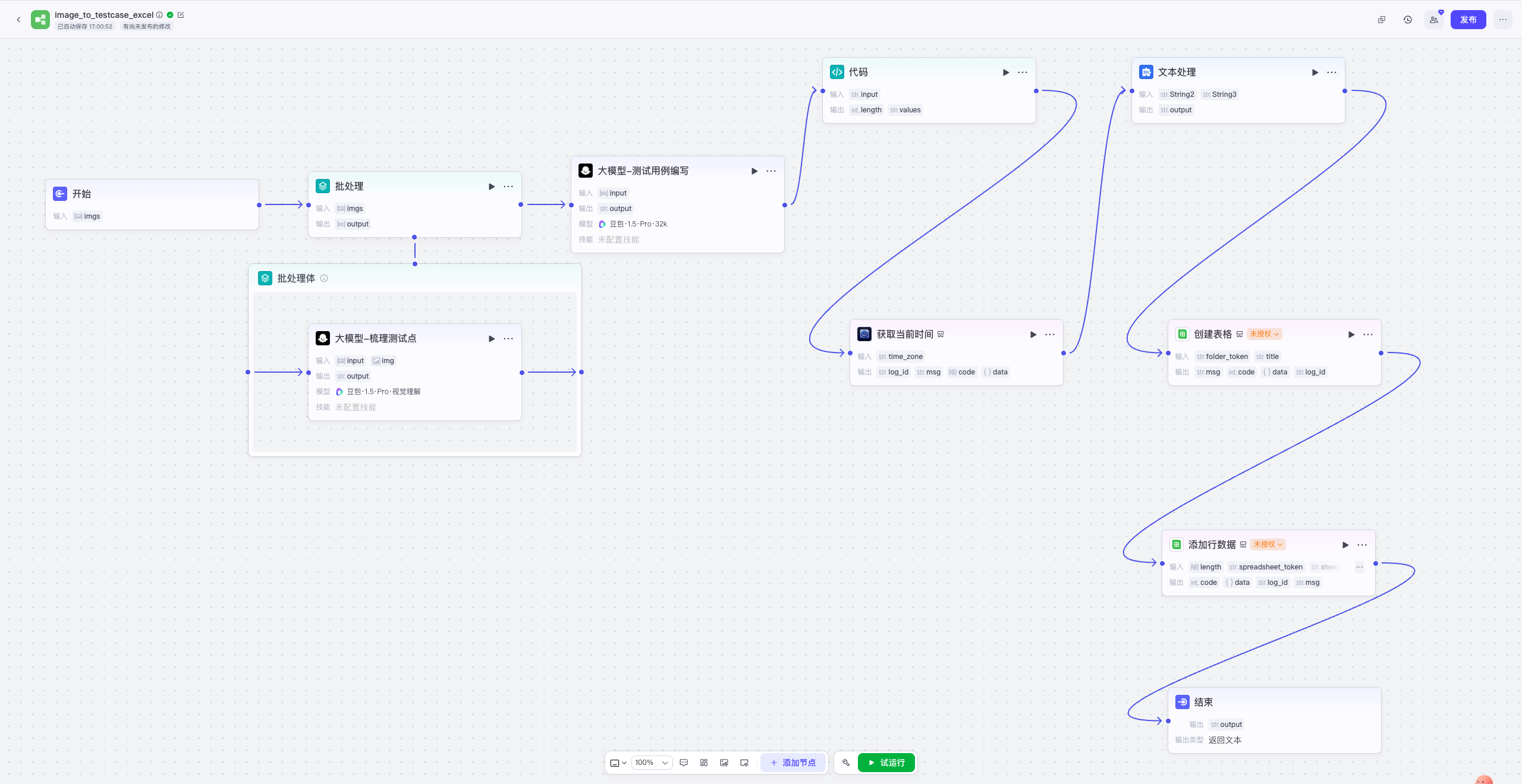
Task: Expand the 未授权 dropdown on 添加行数据
Action: point(1268,544)
